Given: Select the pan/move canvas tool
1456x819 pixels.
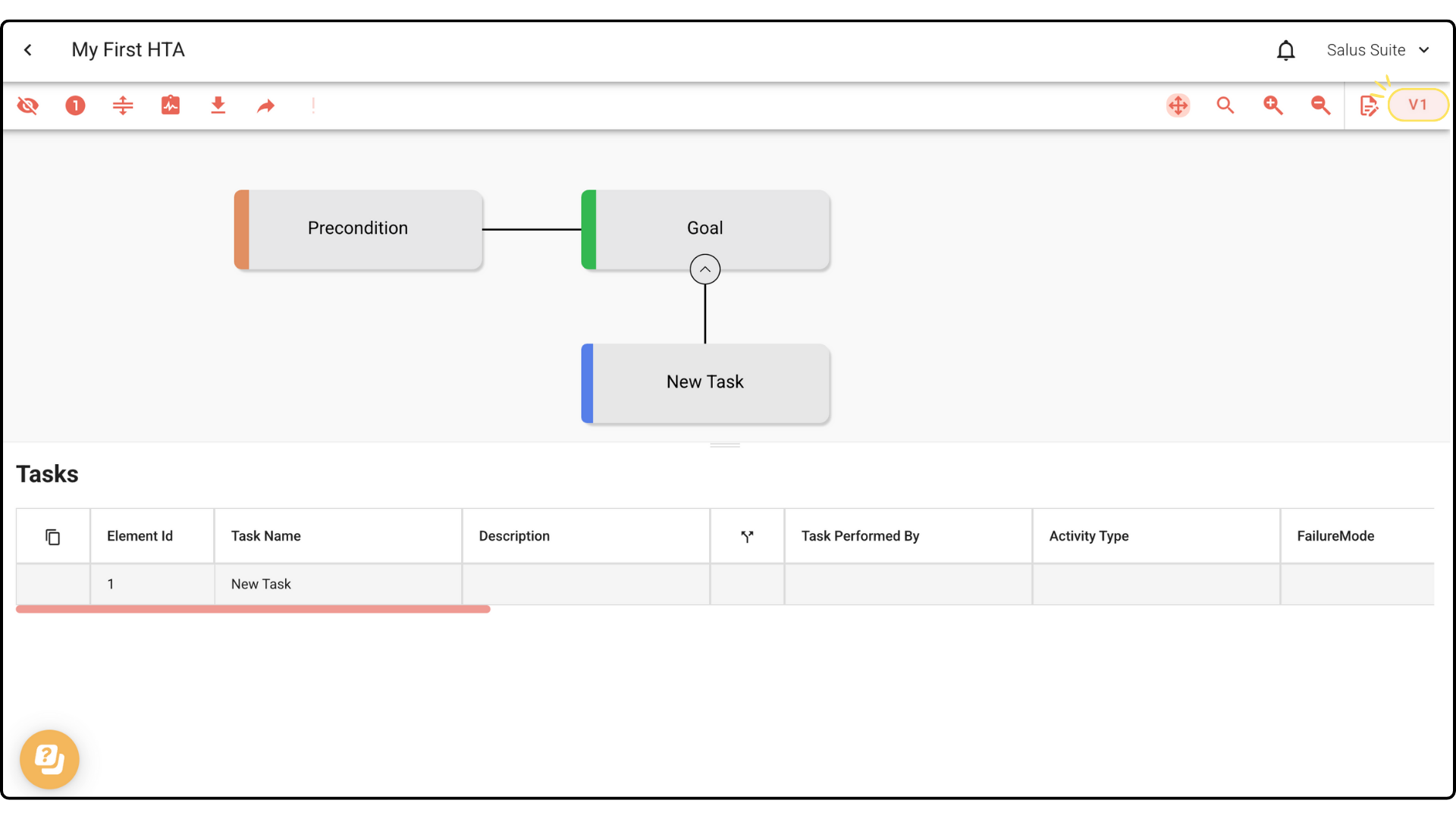Looking at the screenshot, I should click(1178, 105).
